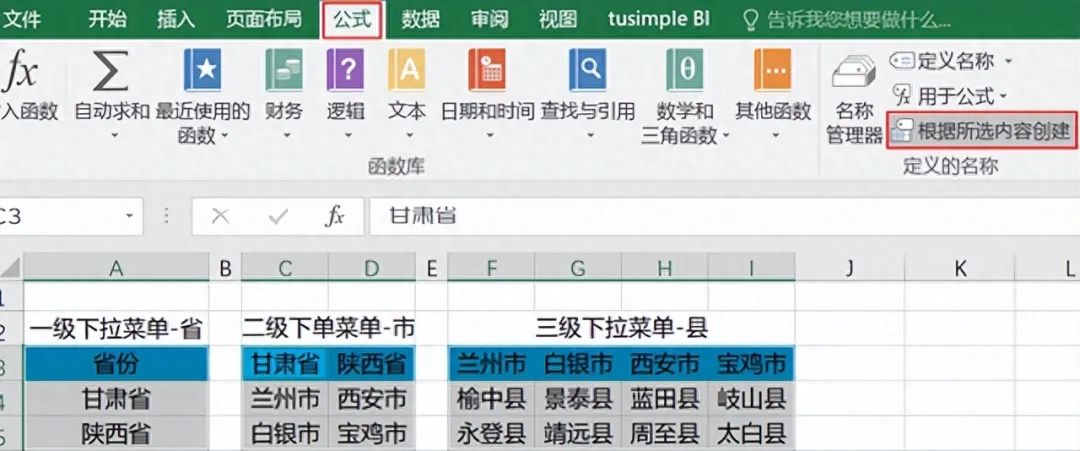The height and width of the screenshot is (451, 1080).
Task: Expand the AutoSum (自动求和) dropdown arrow
Action: (112, 134)
